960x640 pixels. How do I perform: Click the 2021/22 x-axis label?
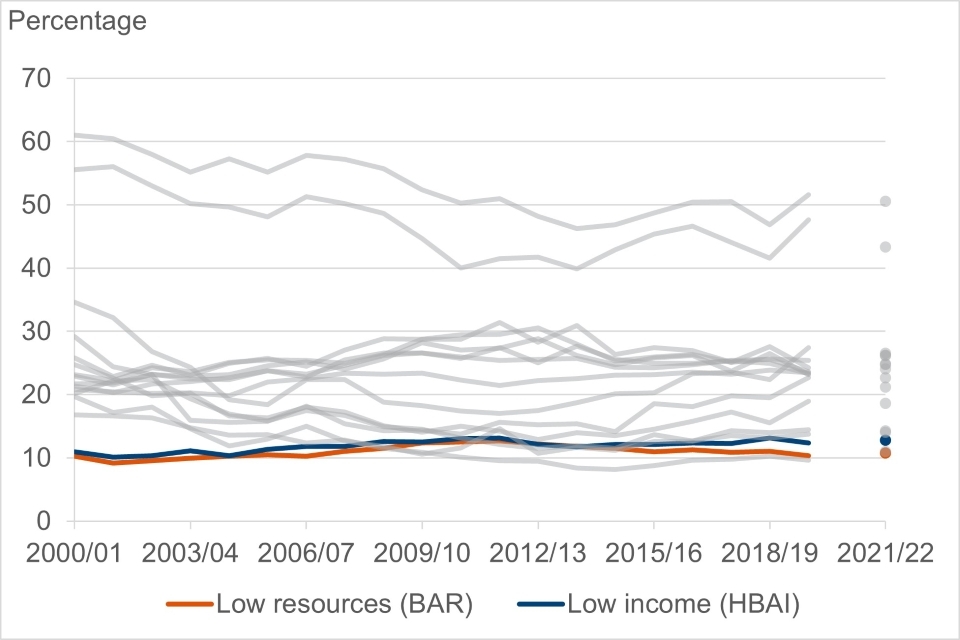click(885, 552)
